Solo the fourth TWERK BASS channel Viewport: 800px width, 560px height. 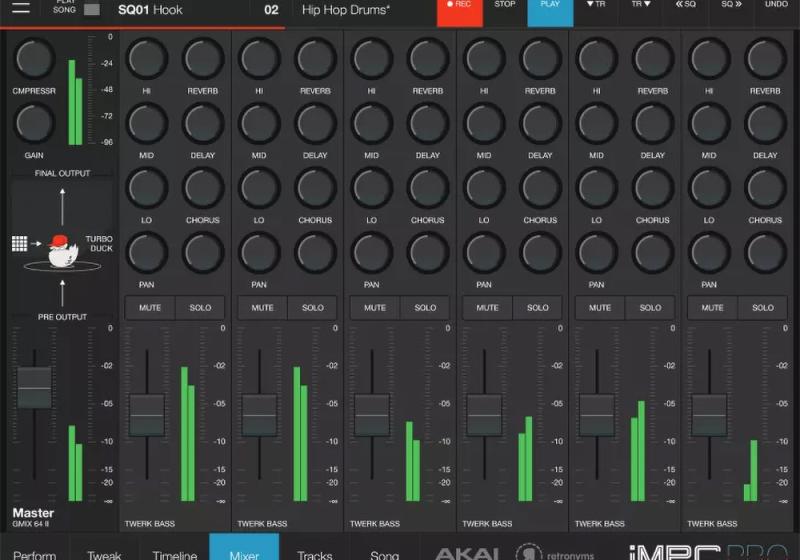(x=537, y=308)
